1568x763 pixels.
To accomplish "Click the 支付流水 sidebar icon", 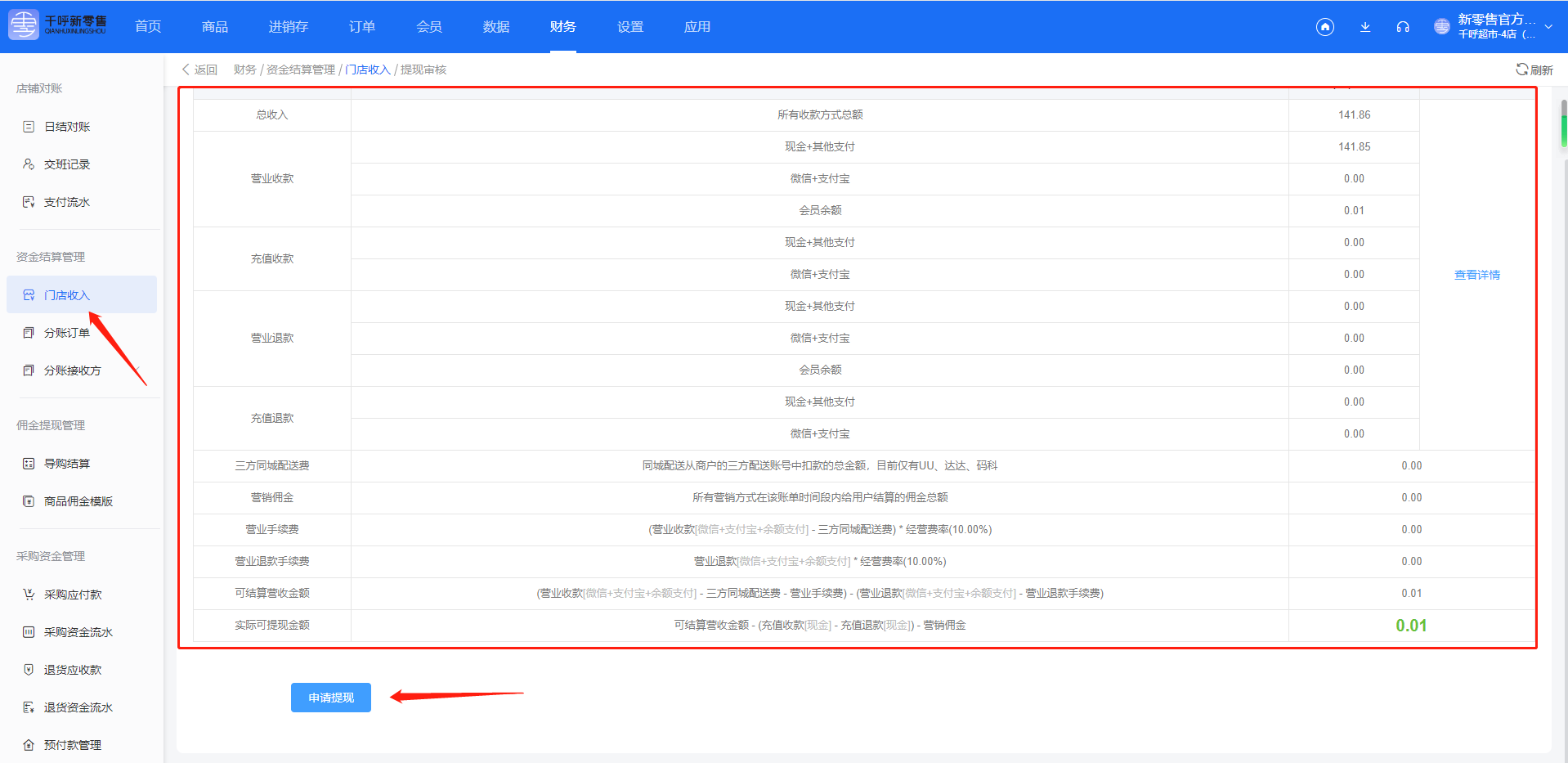I will (29, 202).
